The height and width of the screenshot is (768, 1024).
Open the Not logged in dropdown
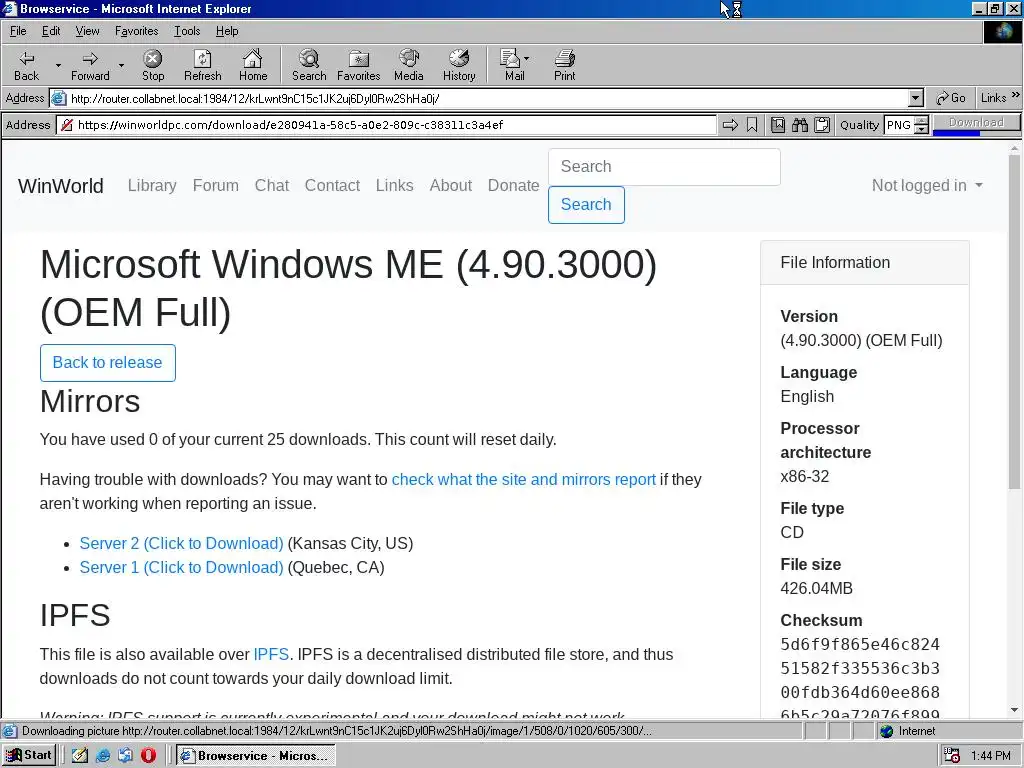click(x=927, y=185)
